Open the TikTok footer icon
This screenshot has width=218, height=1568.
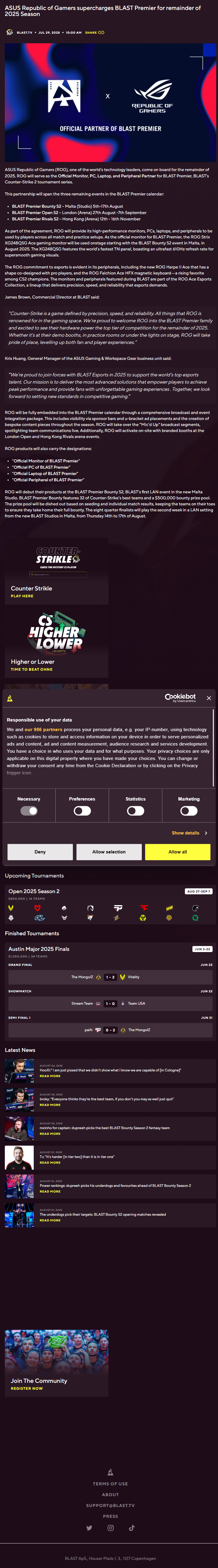pos(132,1528)
